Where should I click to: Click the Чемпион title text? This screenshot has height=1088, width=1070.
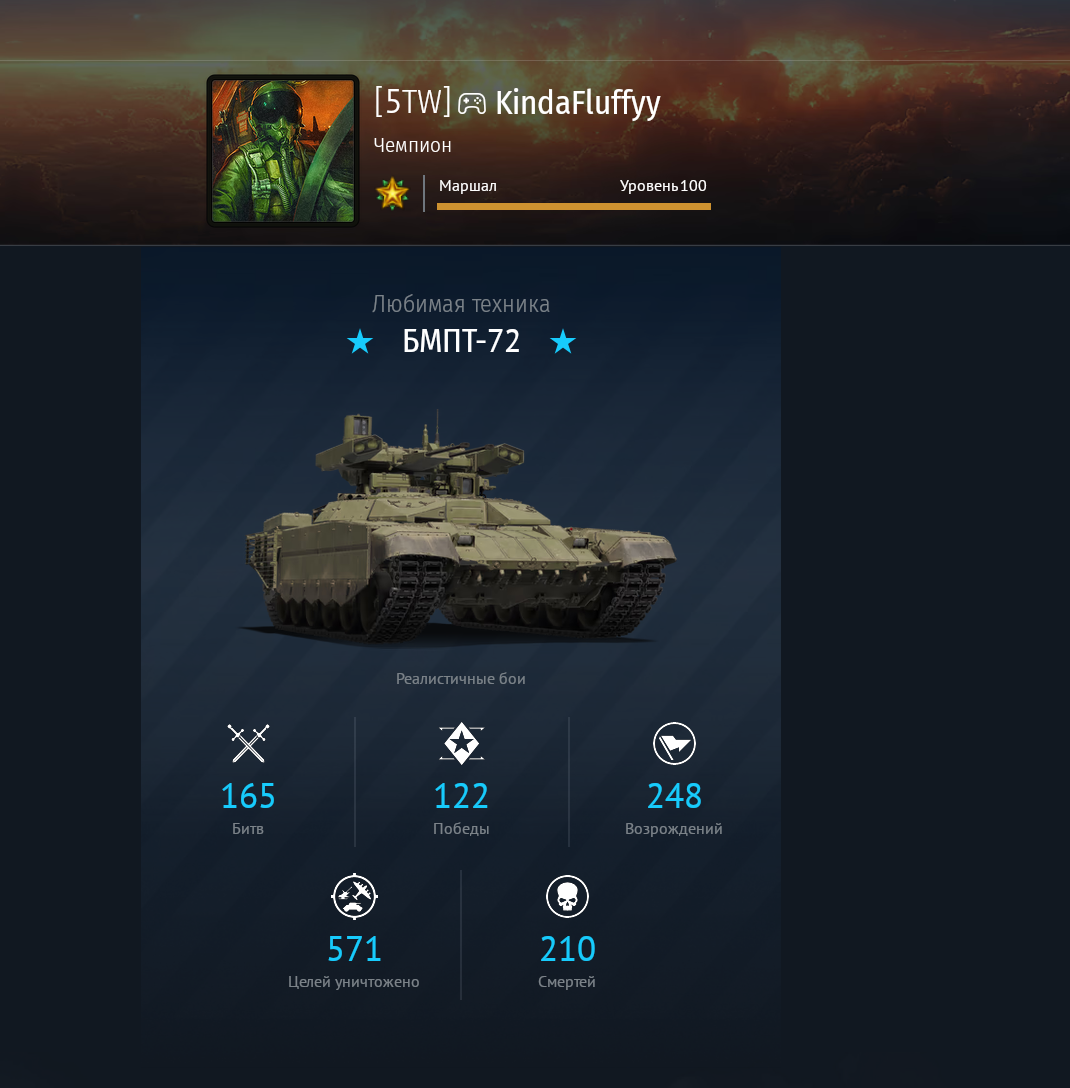pos(413,146)
